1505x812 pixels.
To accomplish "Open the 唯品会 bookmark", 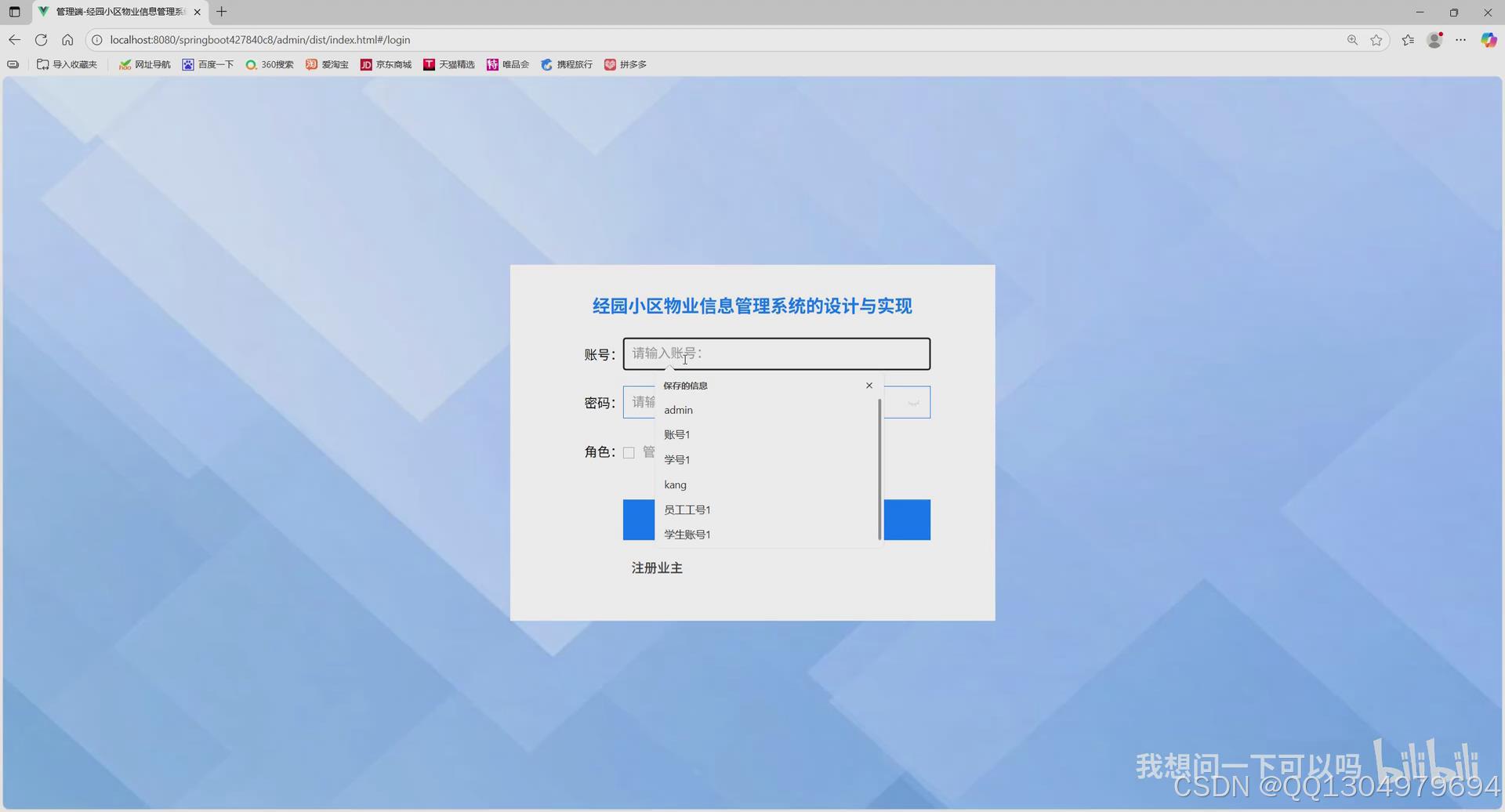I will [x=508, y=65].
